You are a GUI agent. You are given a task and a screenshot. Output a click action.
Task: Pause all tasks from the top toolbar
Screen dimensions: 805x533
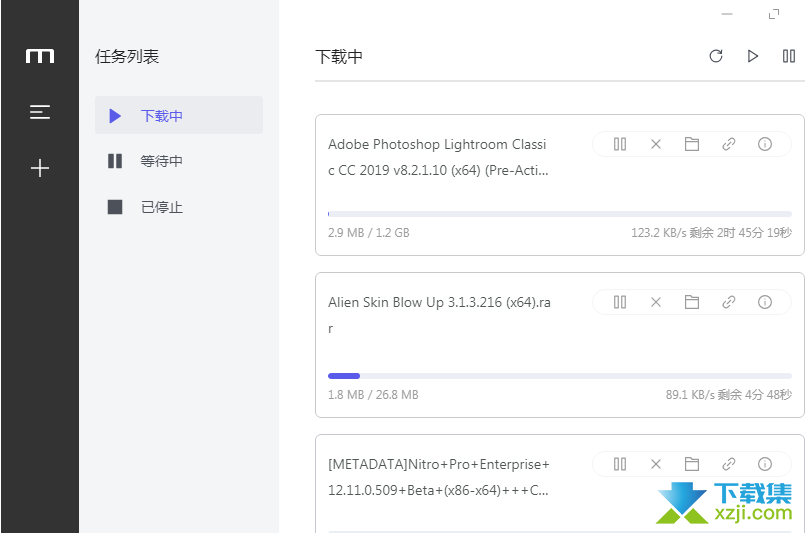789,56
